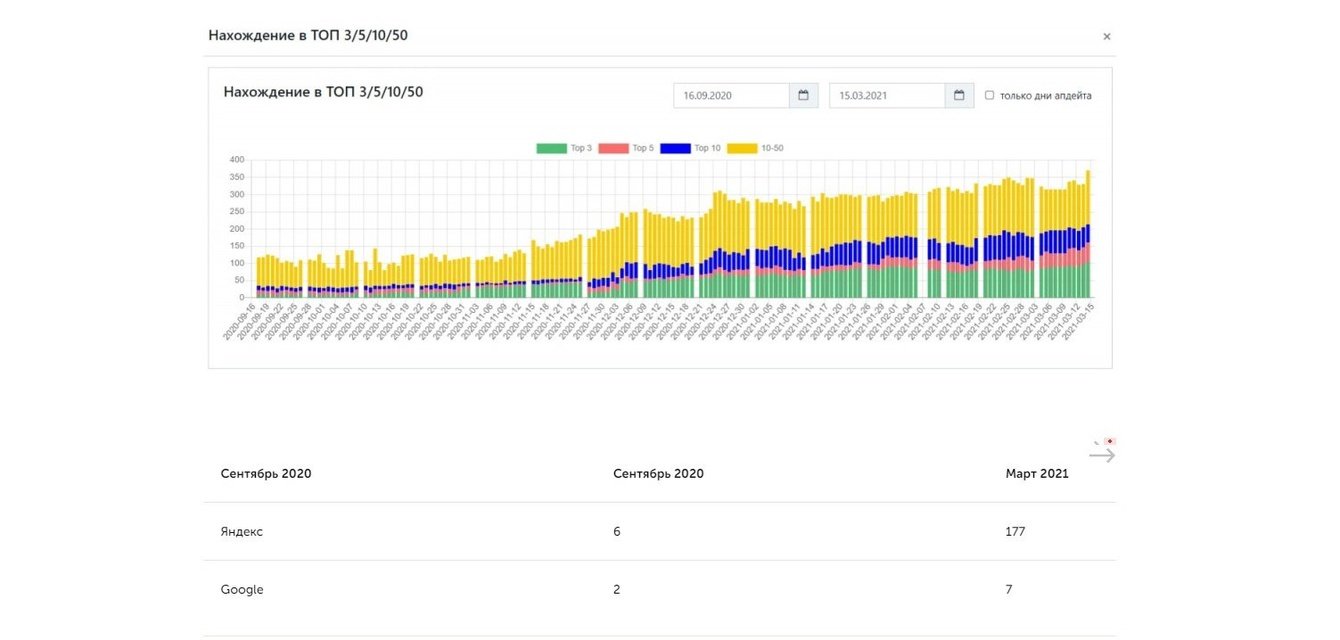Open the start date calendar picker
This screenshot has width=1340, height=640.
click(x=803, y=96)
